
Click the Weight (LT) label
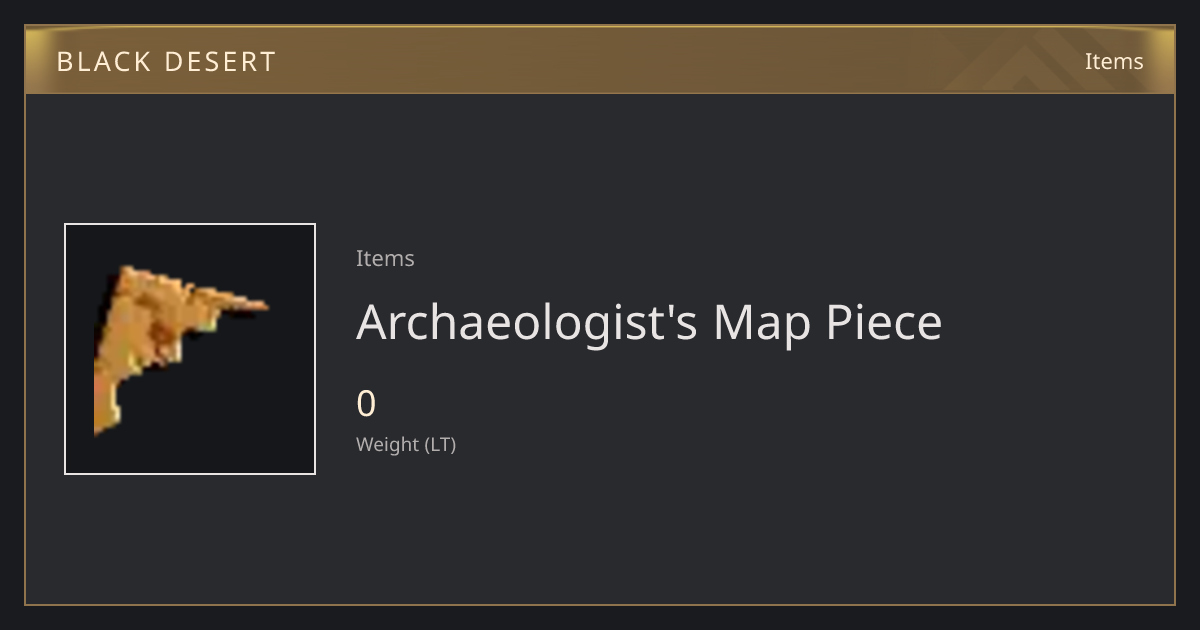pyautogui.click(x=406, y=444)
